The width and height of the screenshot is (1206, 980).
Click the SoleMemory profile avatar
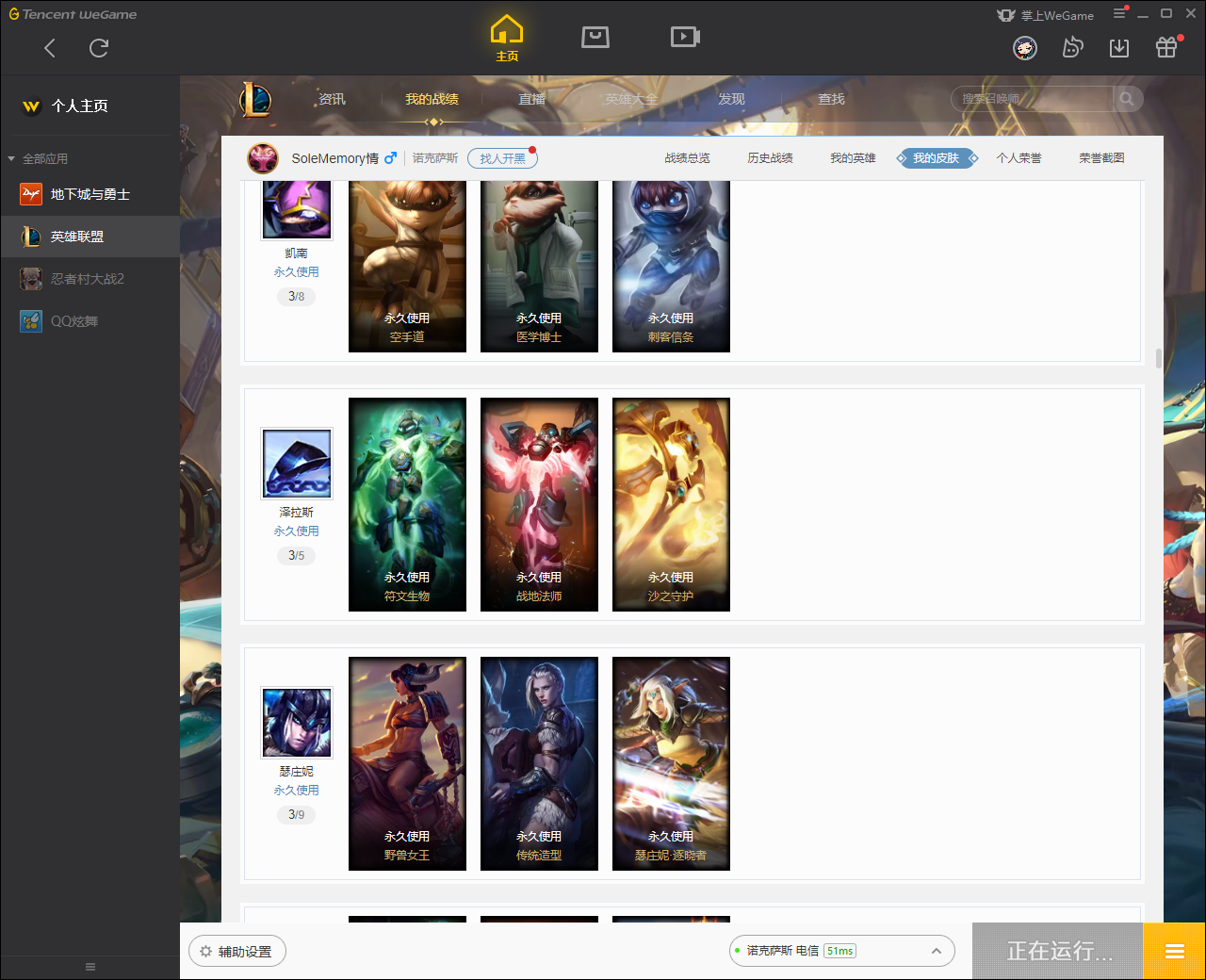pos(263,158)
